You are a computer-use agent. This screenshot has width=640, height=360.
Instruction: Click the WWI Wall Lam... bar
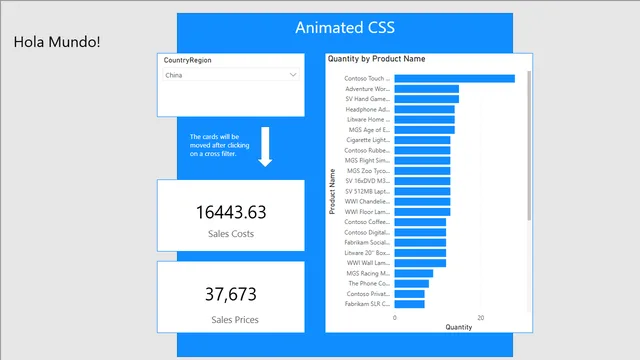(420, 263)
